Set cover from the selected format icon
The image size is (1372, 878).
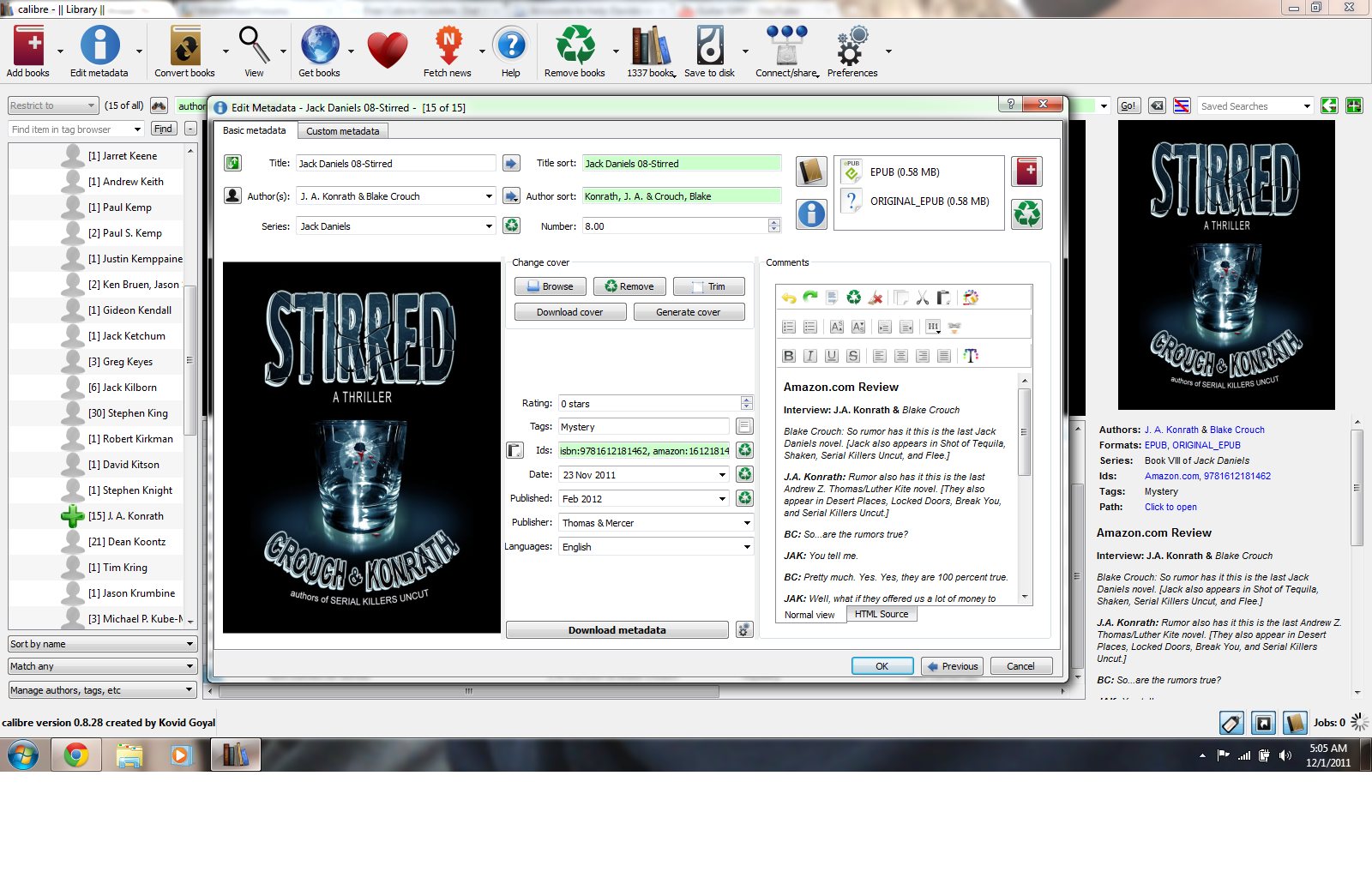click(x=811, y=171)
